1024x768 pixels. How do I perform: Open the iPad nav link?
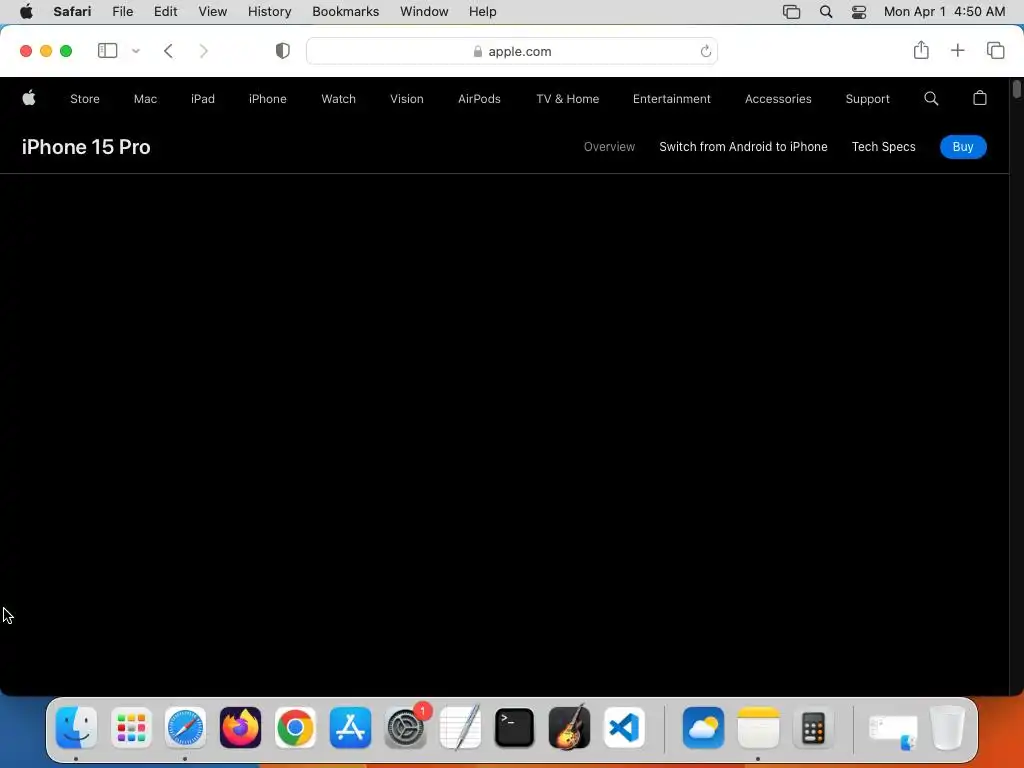[202, 99]
